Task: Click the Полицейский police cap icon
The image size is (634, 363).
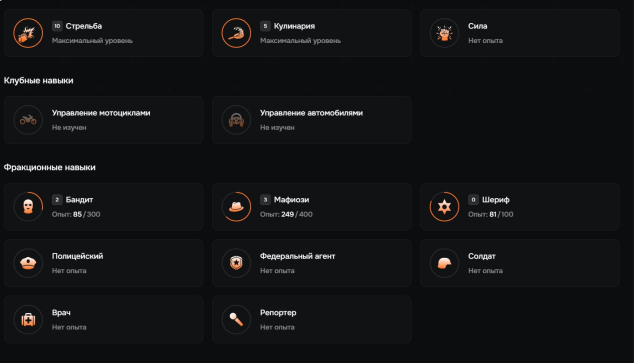Action: tap(28, 263)
